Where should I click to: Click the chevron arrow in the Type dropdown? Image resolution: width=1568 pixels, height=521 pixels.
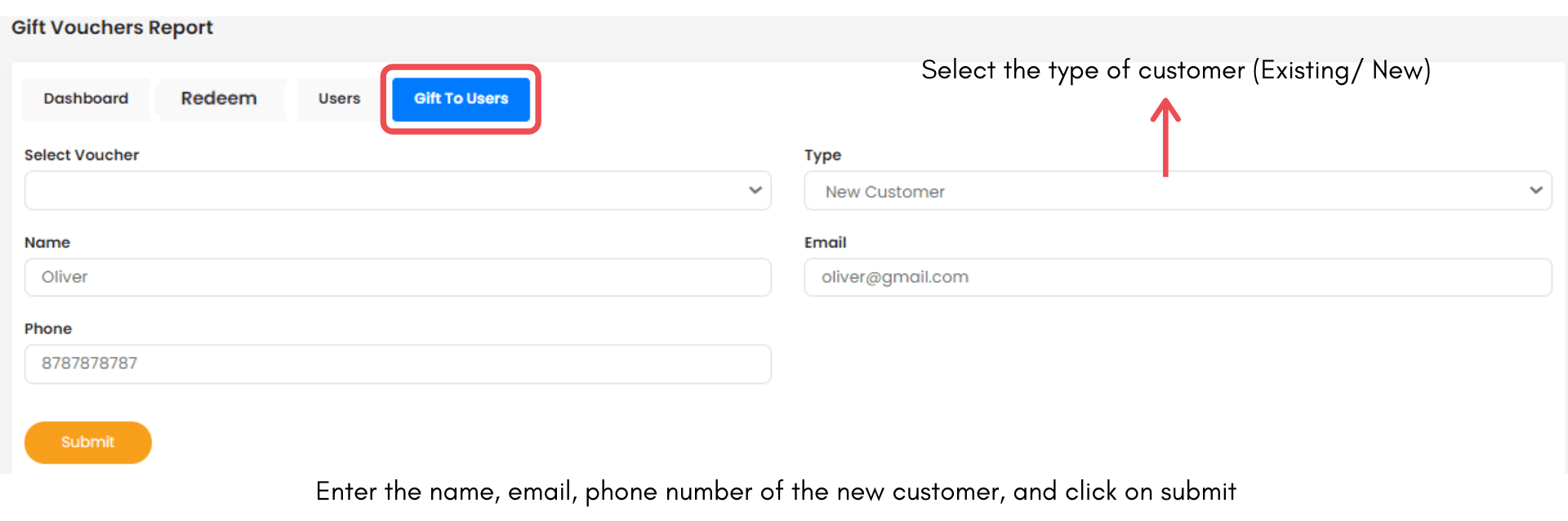(x=1536, y=190)
